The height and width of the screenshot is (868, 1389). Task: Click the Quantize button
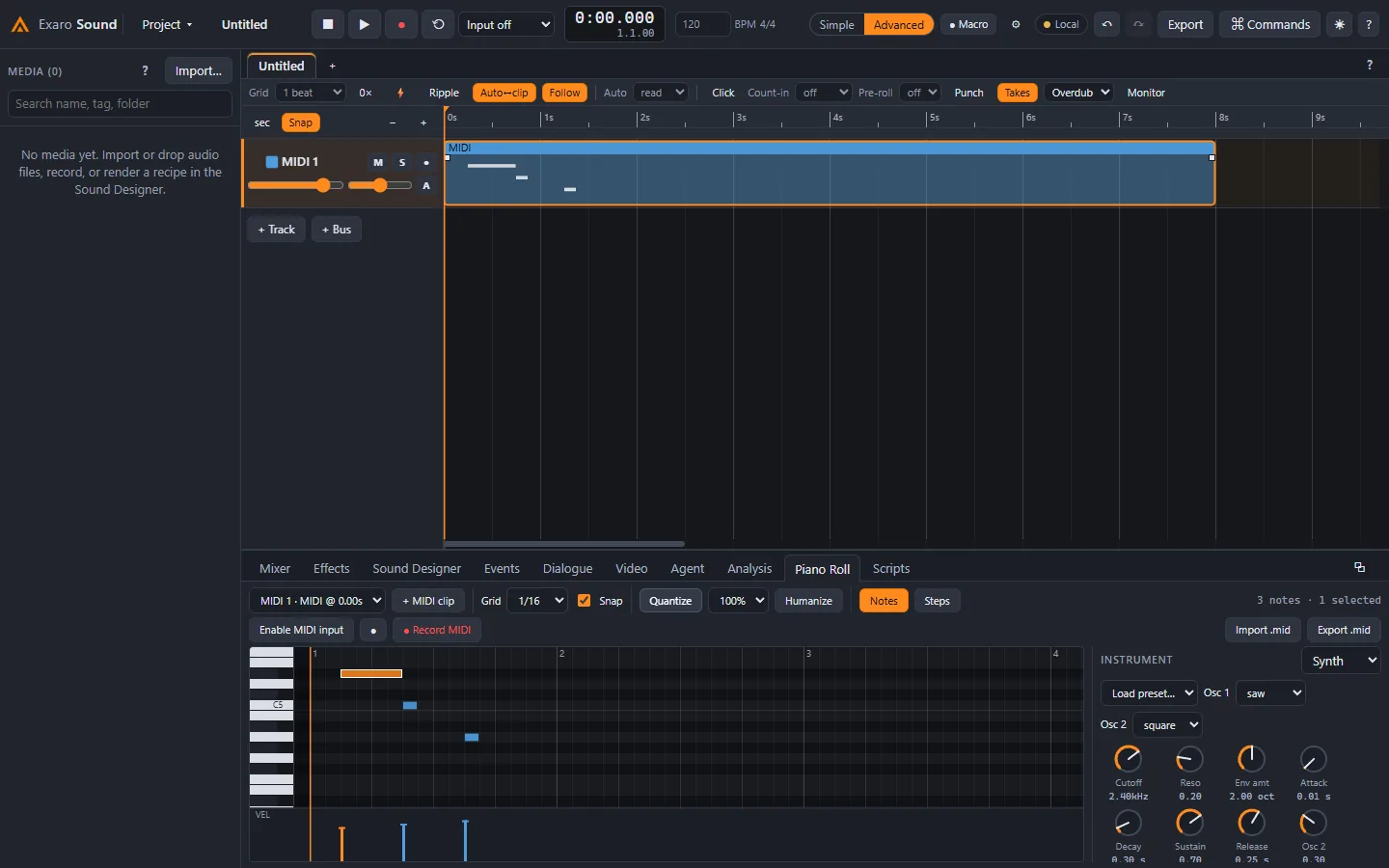pos(670,600)
